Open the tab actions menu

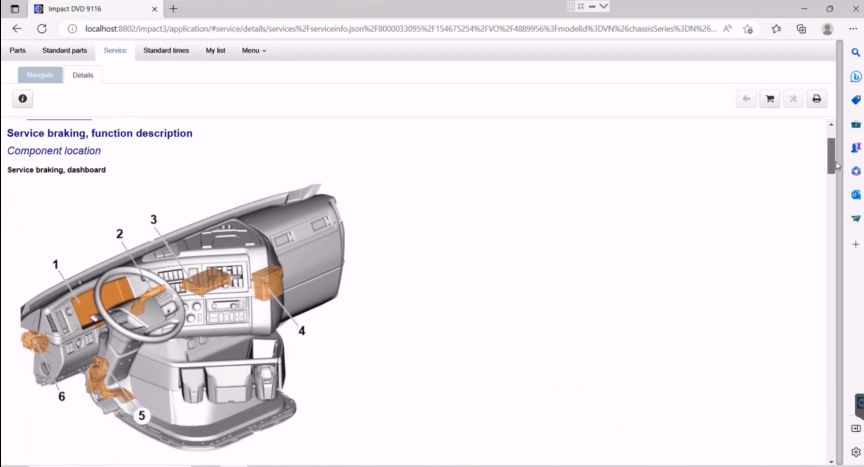click(14, 8)
